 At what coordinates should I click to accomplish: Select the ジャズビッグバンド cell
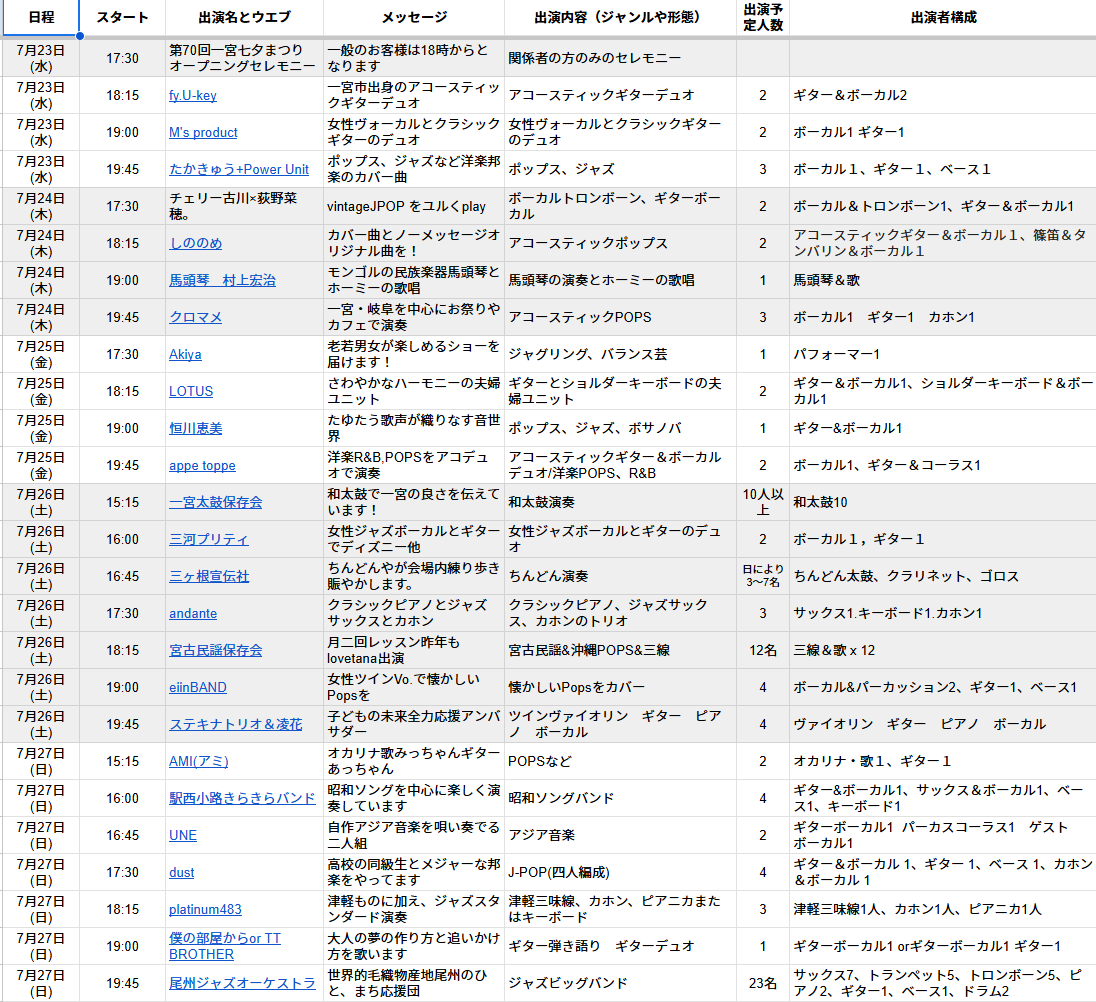point(620,983)
